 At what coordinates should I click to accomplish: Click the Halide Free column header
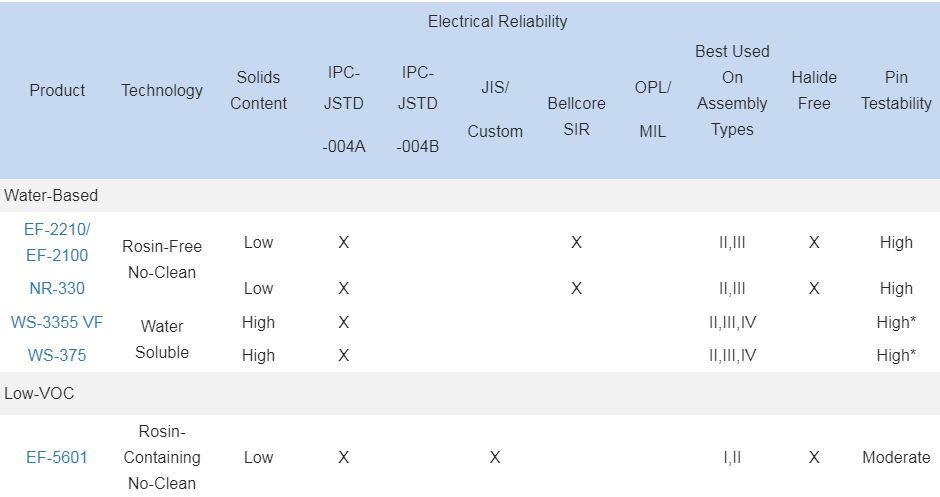pyautogui.click(x=814, y=90)
